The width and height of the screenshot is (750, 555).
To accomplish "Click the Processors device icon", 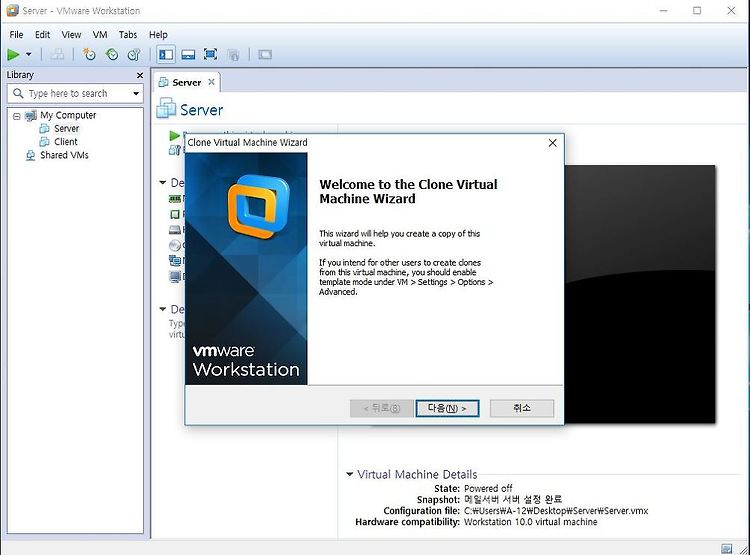I will pyautogui.click(x=175, y=214).
